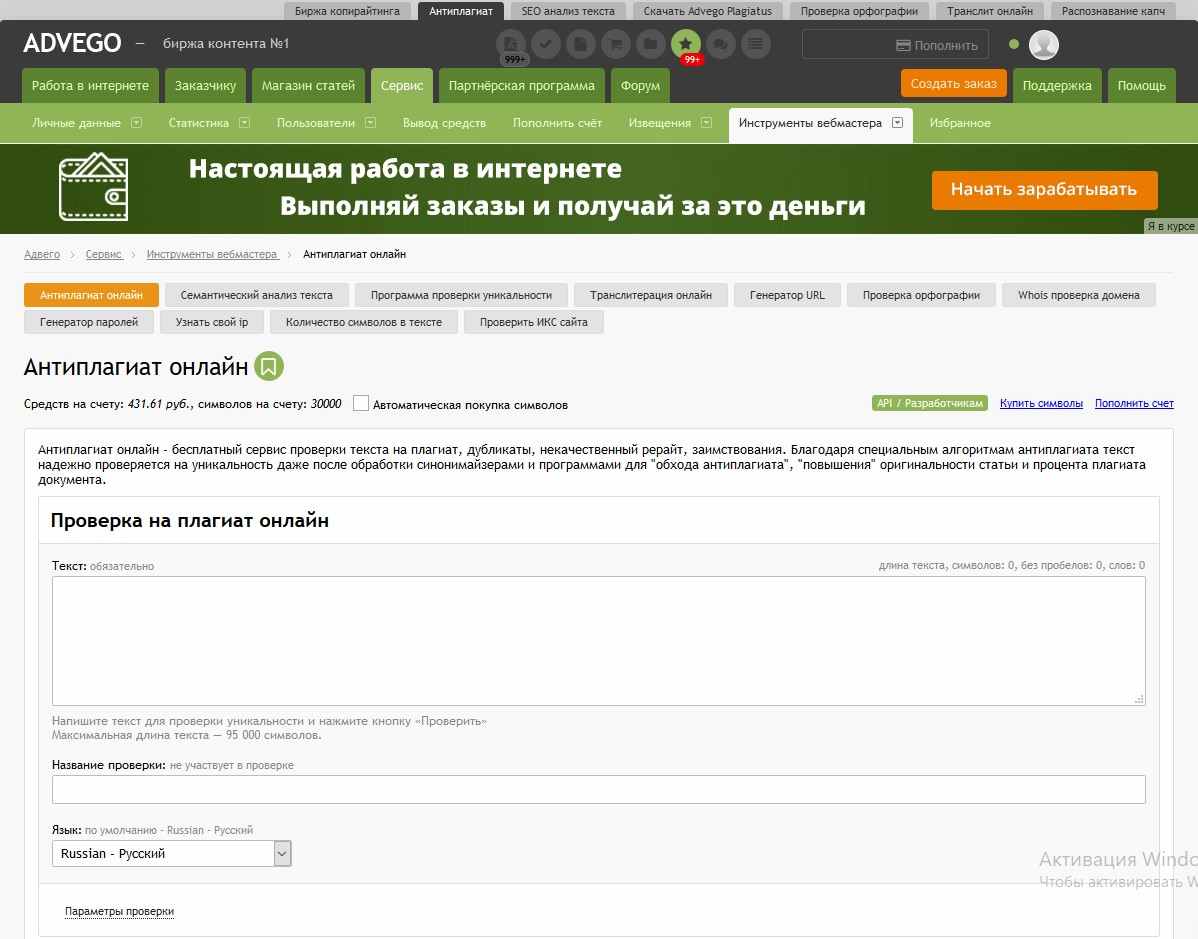Click into the Название проверки input field
The height and width of the screenshot is (939, 1198).
598,789
